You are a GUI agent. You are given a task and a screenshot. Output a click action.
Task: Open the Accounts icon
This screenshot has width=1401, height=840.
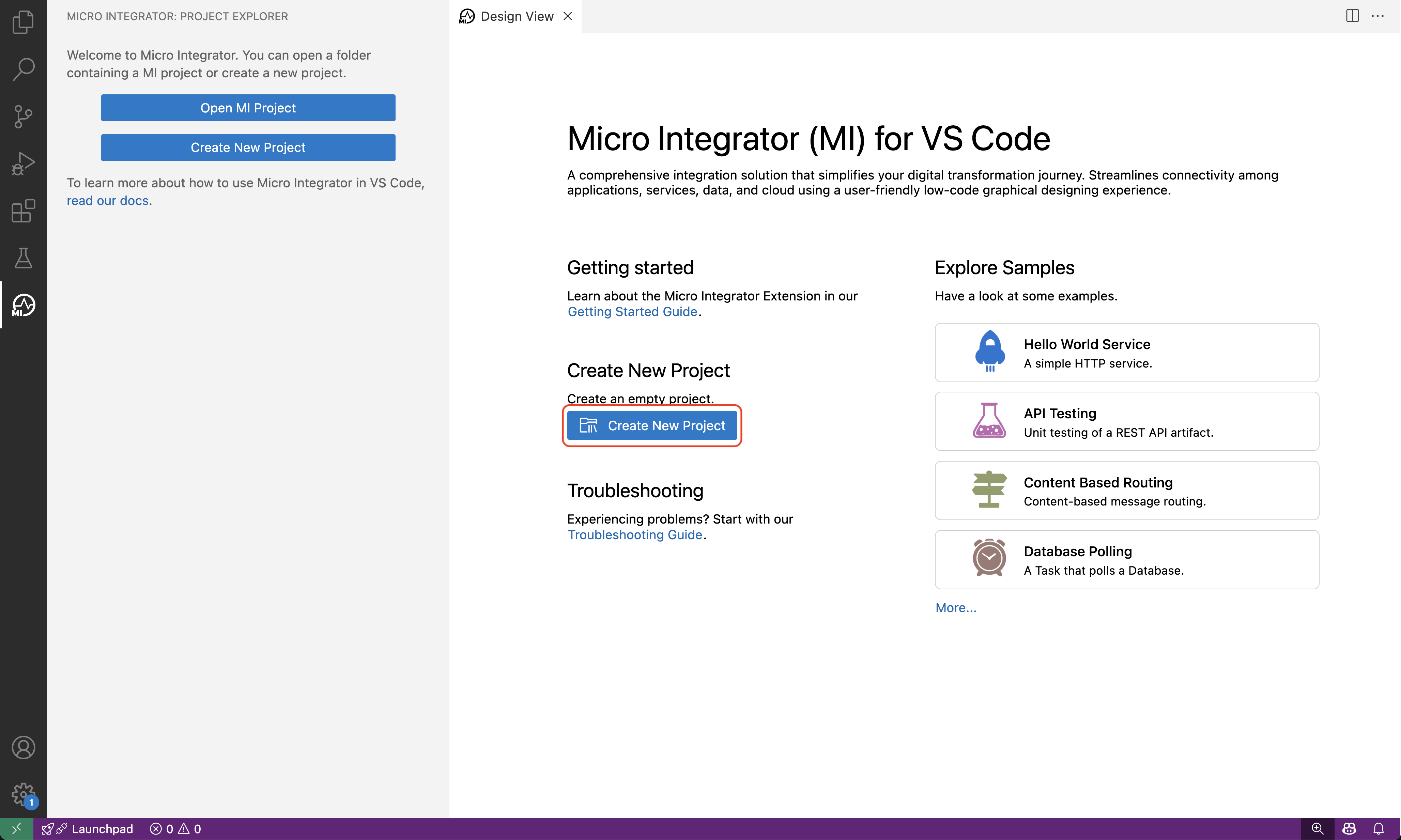pyautogui.click(x=22, y=747)
